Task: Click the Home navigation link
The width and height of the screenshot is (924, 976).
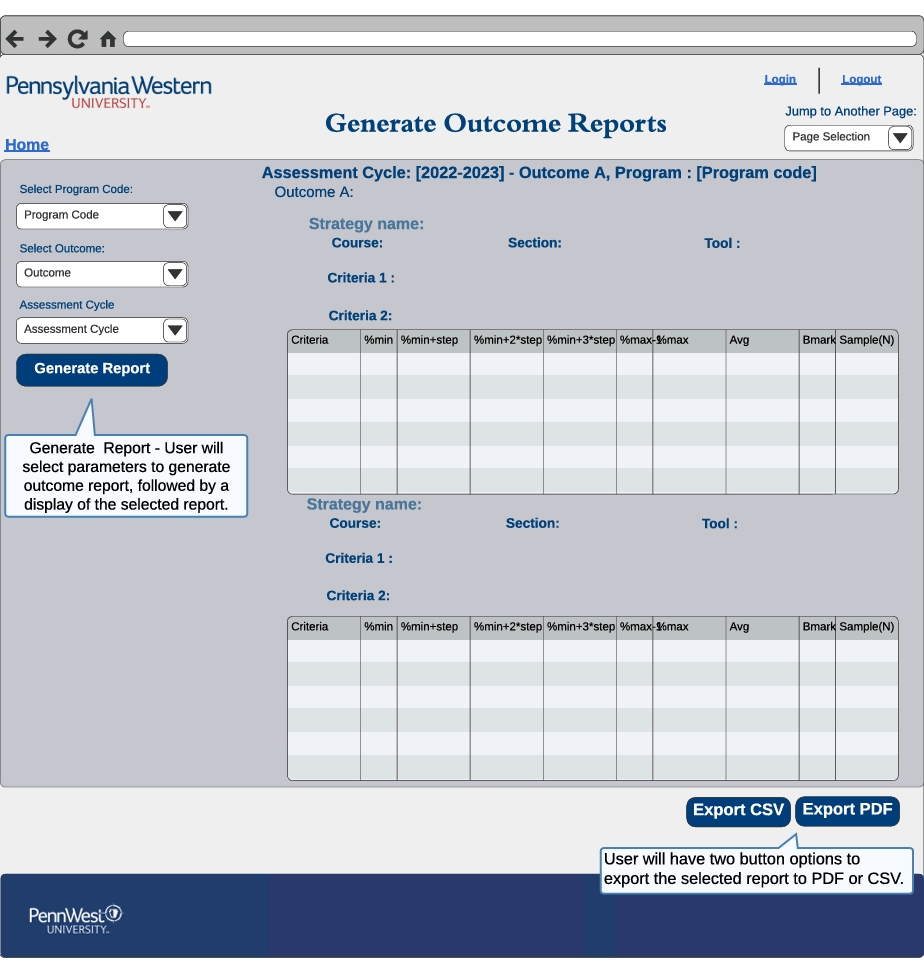Action: (x=26, y=144)
